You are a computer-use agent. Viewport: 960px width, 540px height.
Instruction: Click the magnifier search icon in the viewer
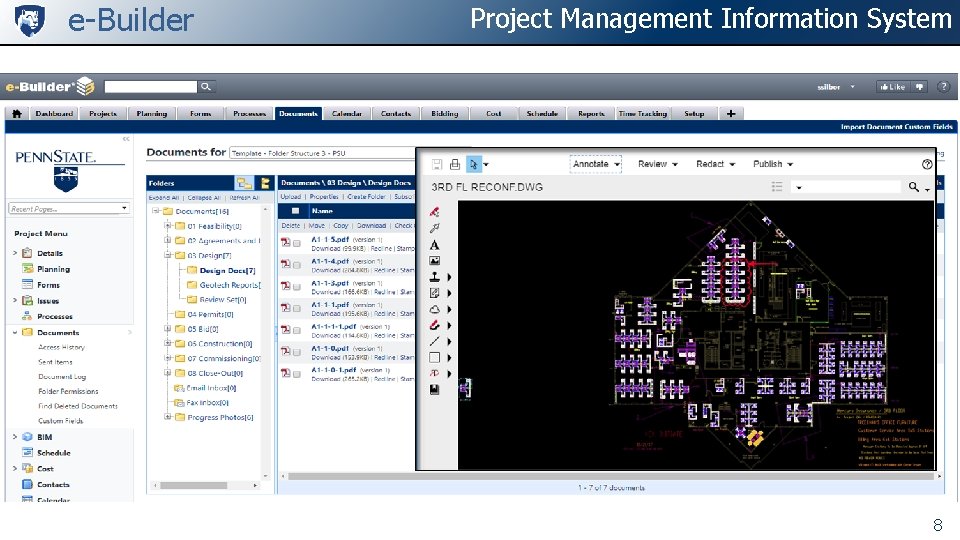click(x=913, y=187)
